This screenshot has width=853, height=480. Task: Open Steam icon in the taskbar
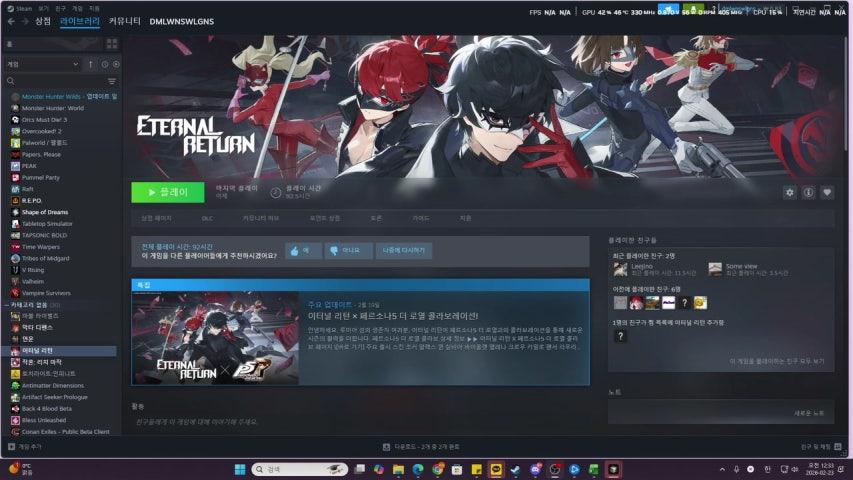pyautogui.click(x=515, y=469)
